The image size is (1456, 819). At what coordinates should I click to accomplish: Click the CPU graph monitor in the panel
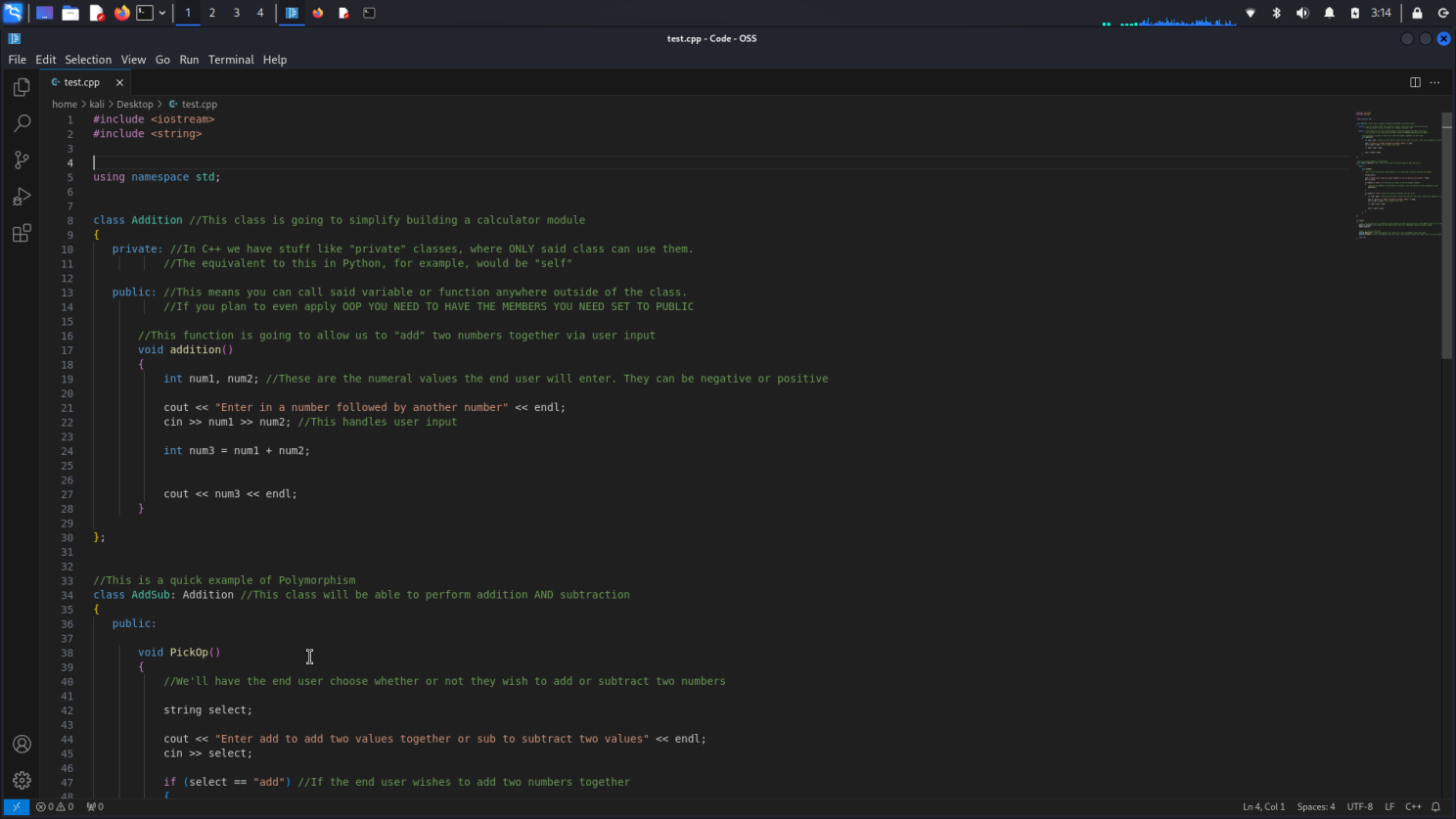click(x=1170, y=20)
